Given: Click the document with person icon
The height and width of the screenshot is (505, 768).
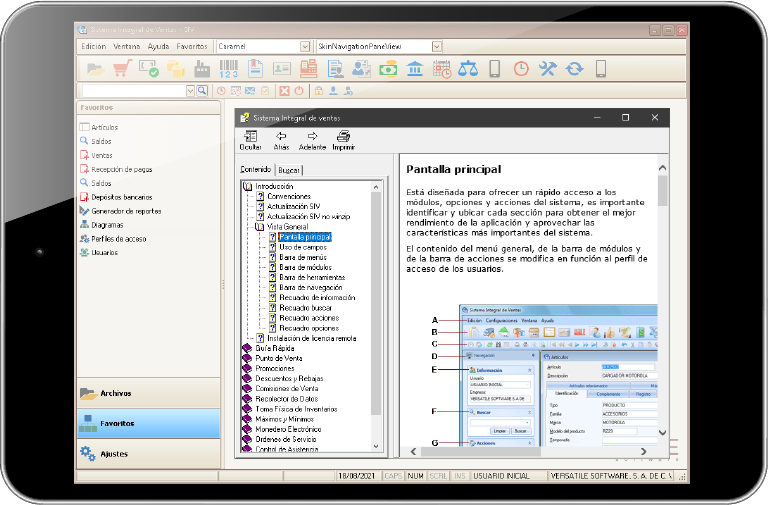Looking at the screenshot, I should [x=336, y=69].
